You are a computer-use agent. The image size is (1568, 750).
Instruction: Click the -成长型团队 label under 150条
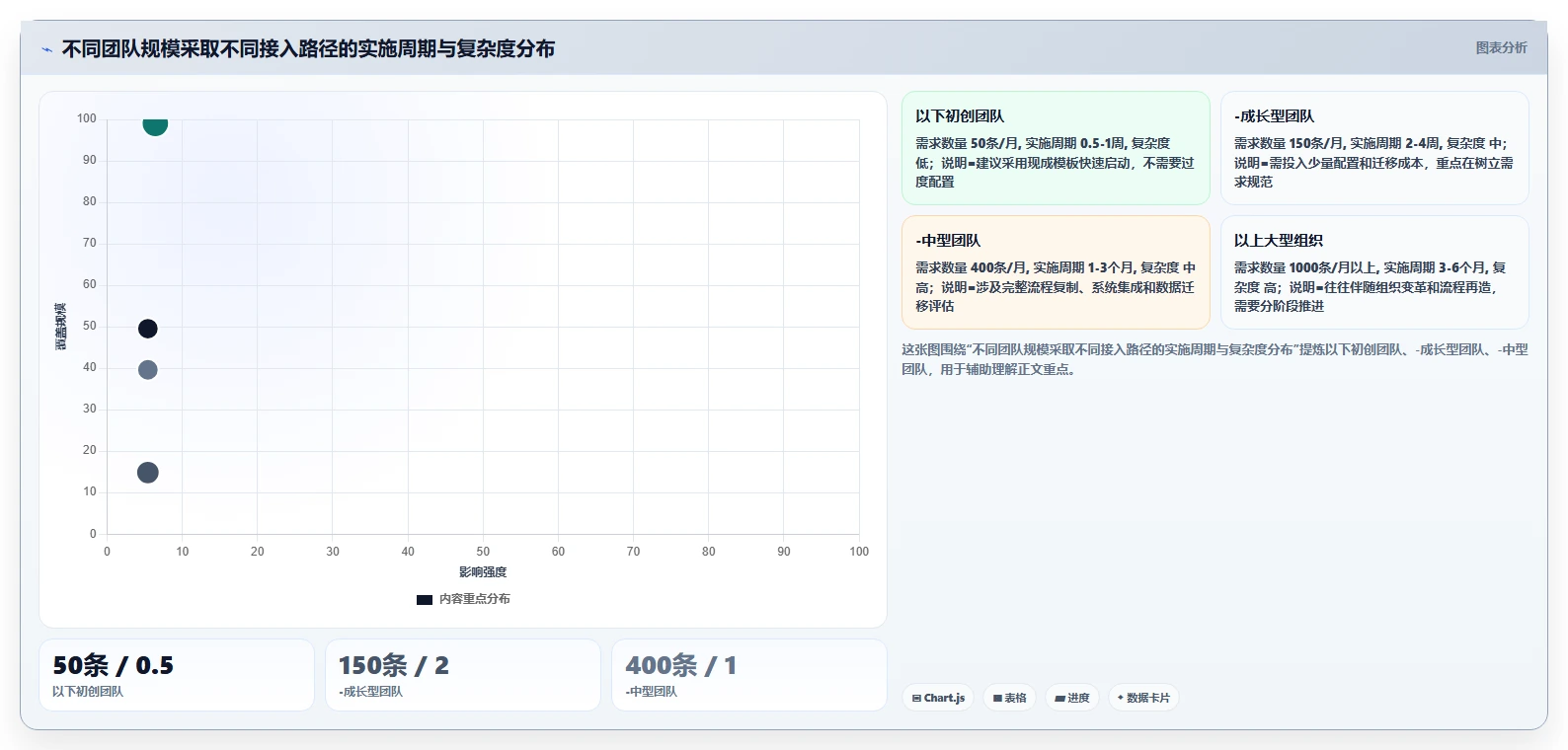(x=370, y=692)
